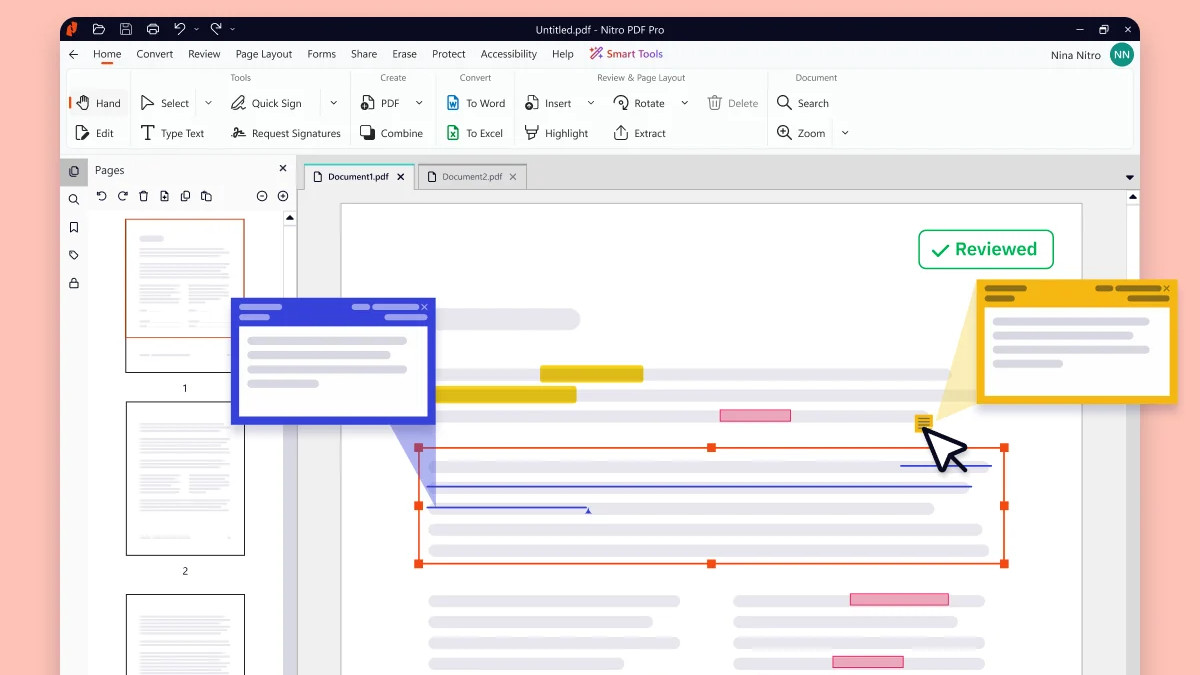Open document tab list dropdown arrow

pos(1130,178)
